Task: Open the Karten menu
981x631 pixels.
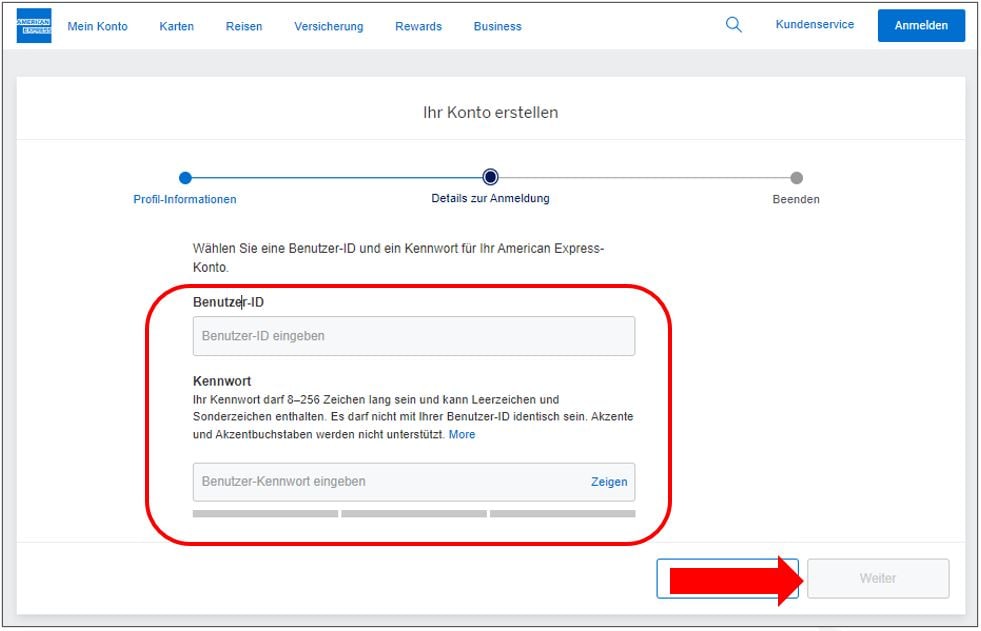Action: (177, 26)
